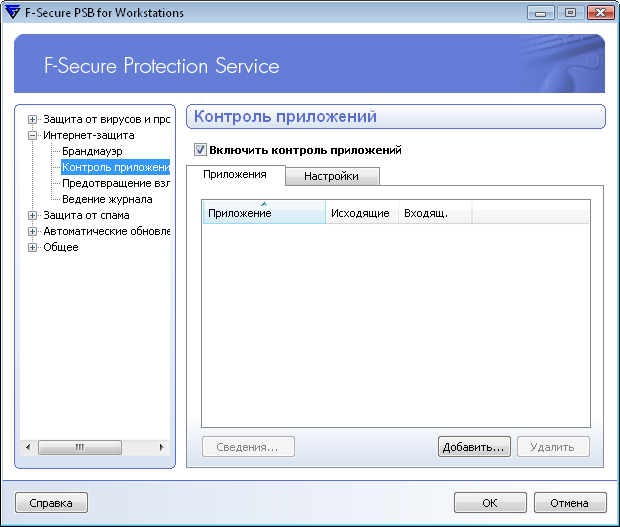This screenshot has width=620, height=527.
Task: Select Контроль приложений tree item
Action: coord(115,167)
